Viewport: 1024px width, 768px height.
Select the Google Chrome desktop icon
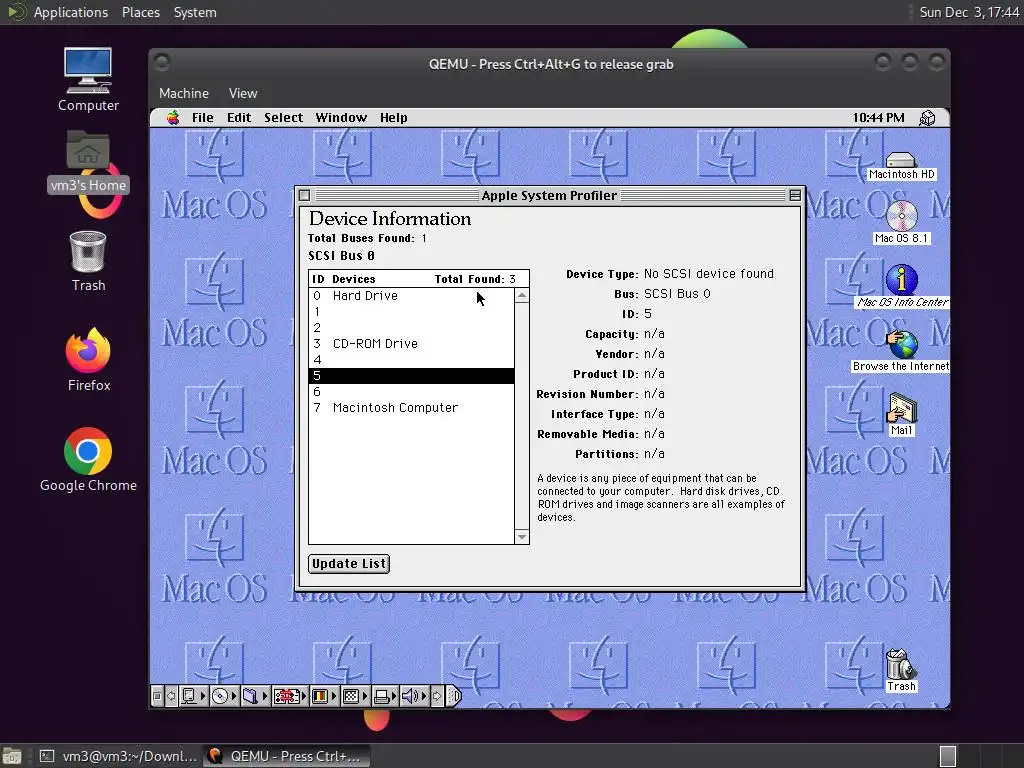coord(88,460)
